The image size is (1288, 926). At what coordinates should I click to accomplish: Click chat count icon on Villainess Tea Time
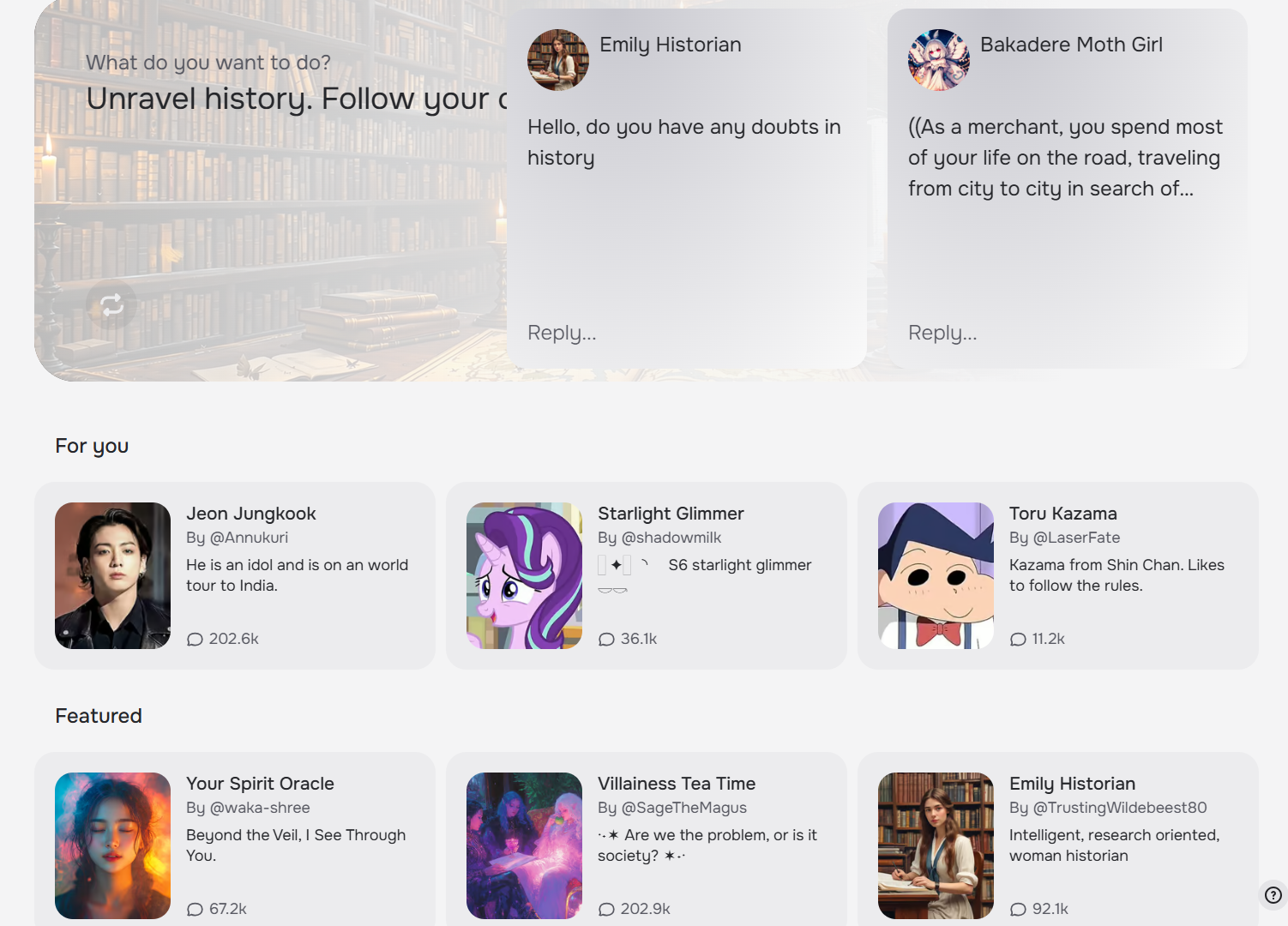point(607,910)
